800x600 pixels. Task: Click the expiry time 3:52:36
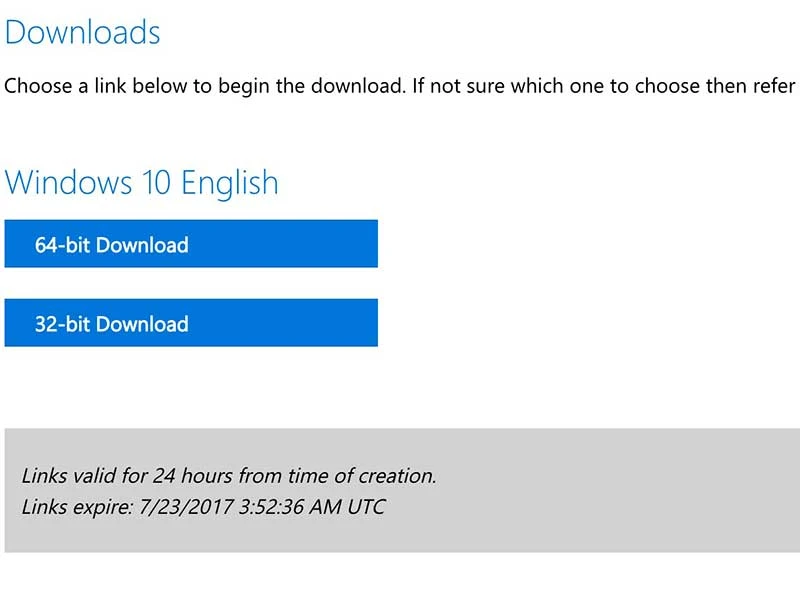pos(268,507)
